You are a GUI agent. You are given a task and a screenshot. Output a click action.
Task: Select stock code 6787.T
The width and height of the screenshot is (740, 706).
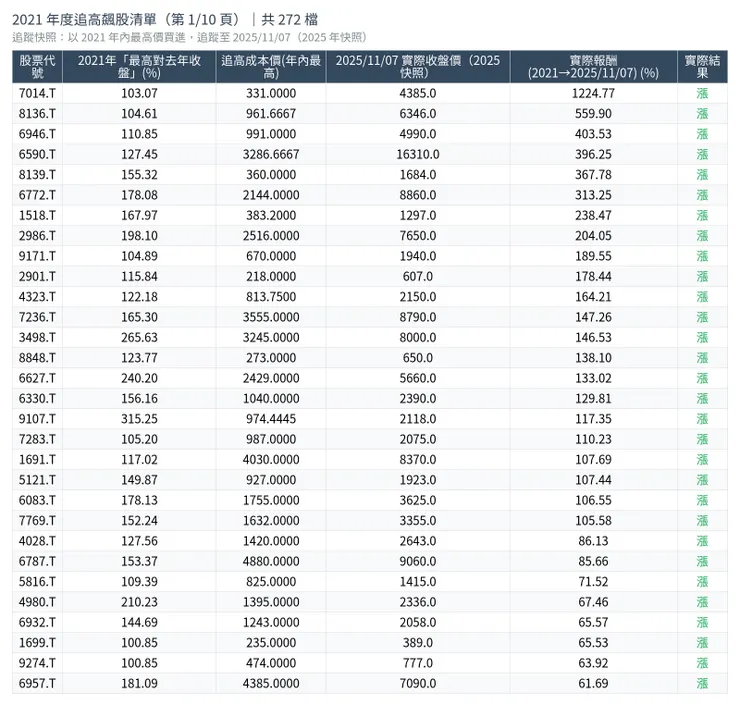(x=37, y=561)
